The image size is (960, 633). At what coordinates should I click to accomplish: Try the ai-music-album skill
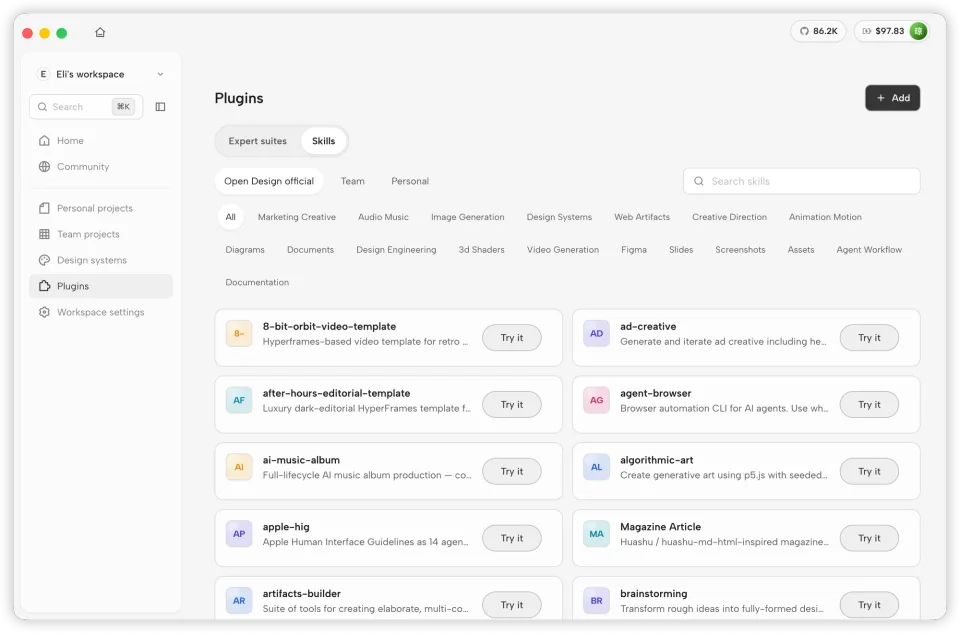tap(512, 471)
